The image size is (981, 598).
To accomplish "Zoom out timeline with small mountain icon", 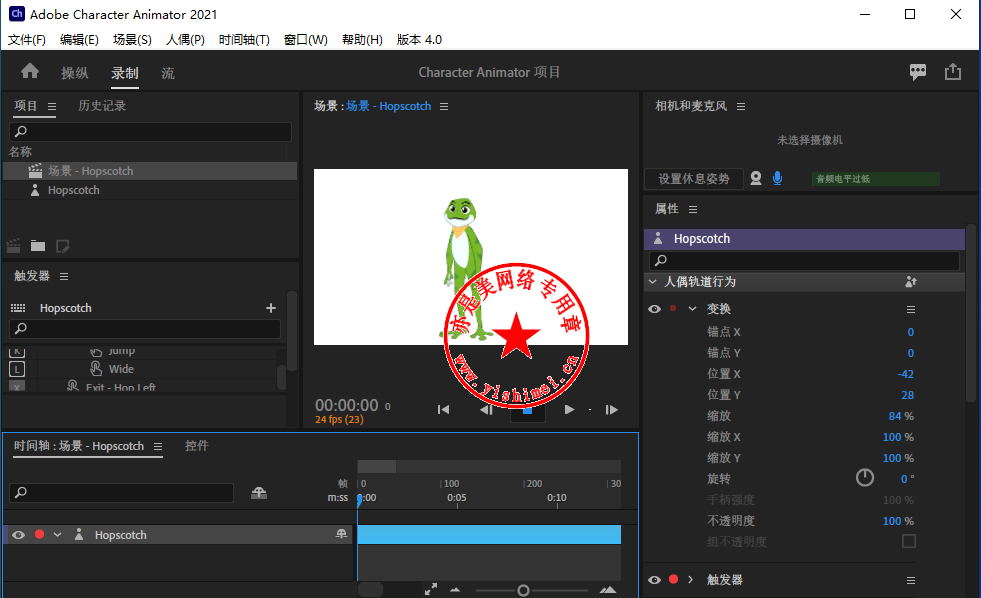I will 455,590.
